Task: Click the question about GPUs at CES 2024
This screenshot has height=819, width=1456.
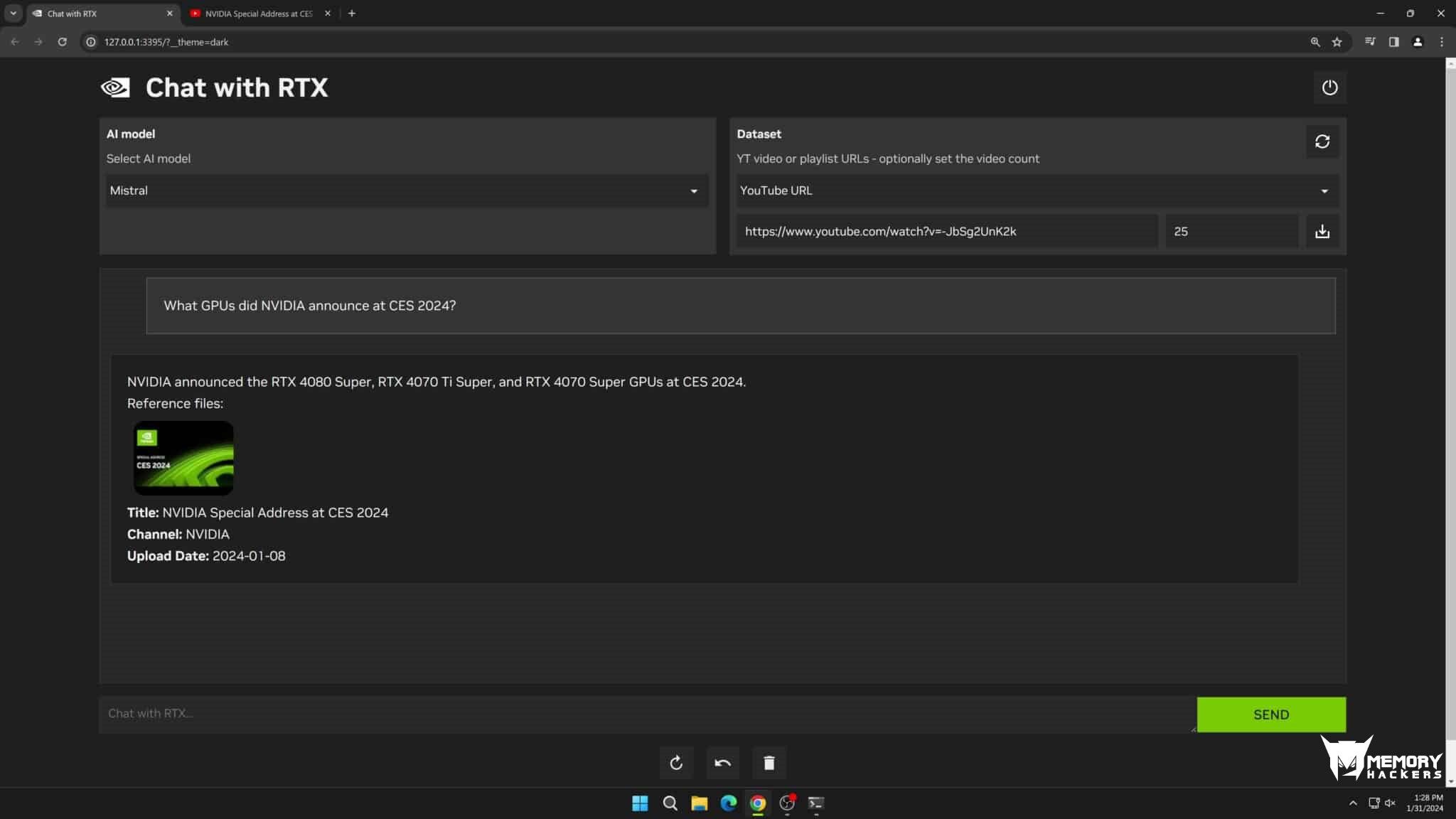Action: point(309,306)
